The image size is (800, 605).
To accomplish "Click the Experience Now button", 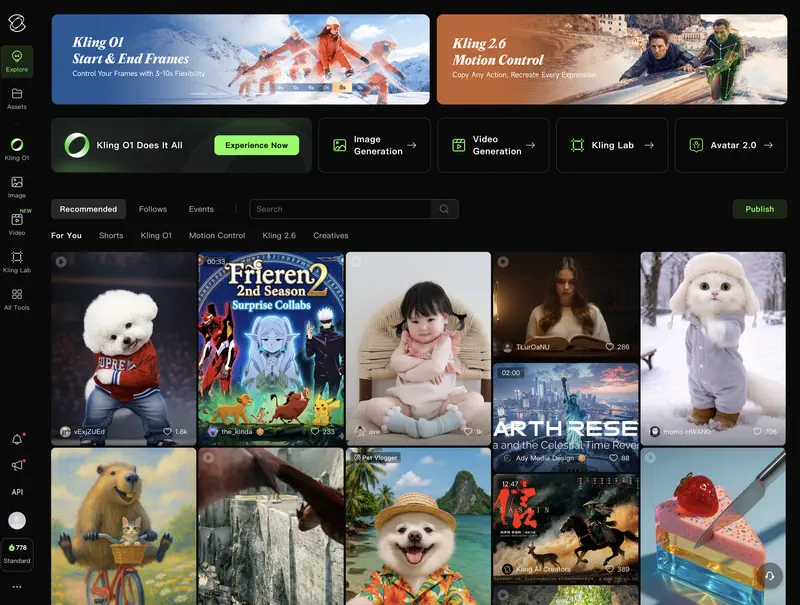I will pyautogui.click(x=256, y=145).
